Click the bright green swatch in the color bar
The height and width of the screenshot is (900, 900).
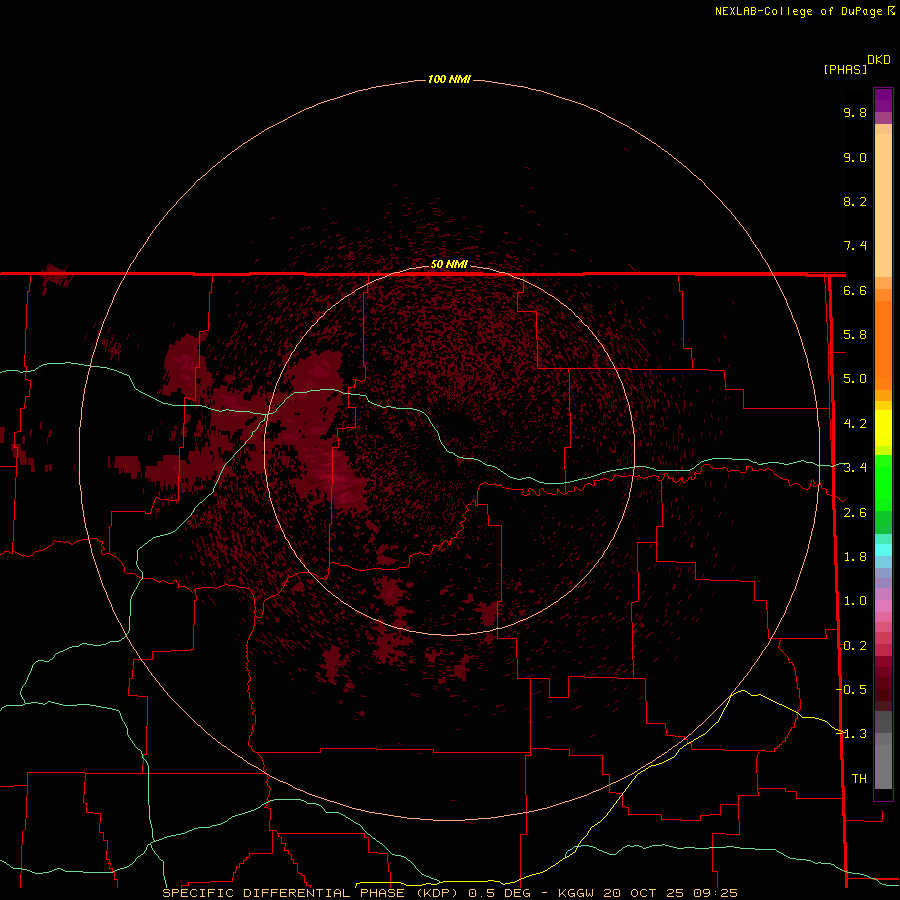(x=883, y=482)
